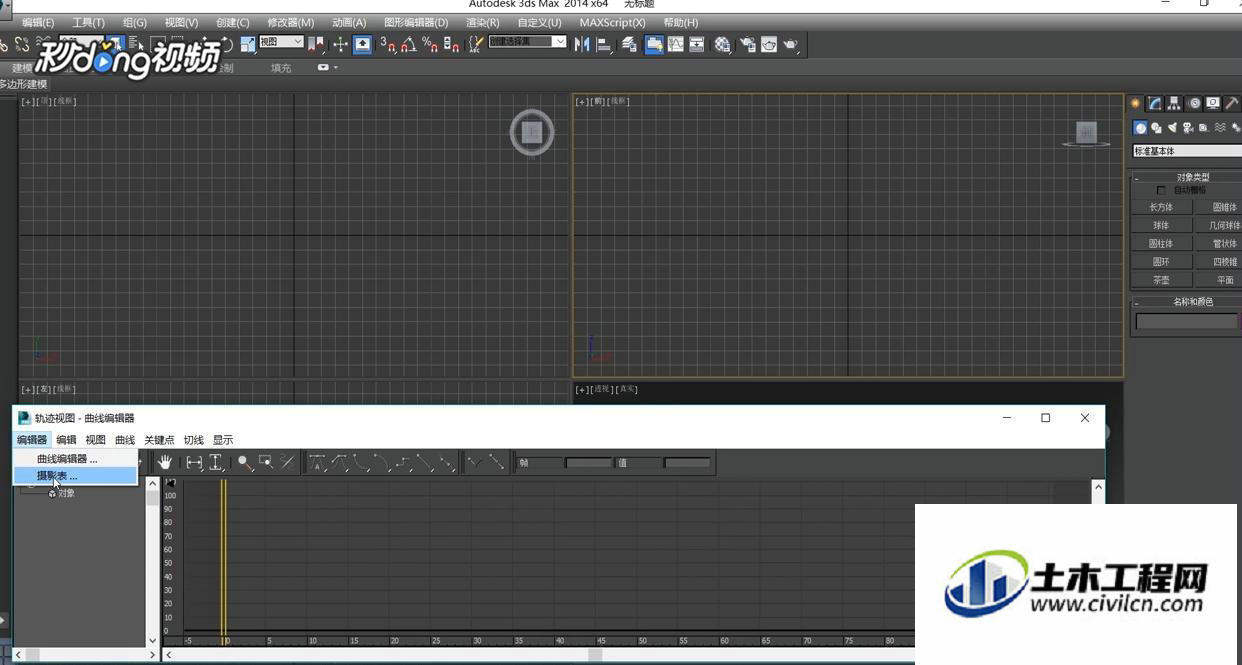Toggle the Spinner Snap icon

coord(451,44)
